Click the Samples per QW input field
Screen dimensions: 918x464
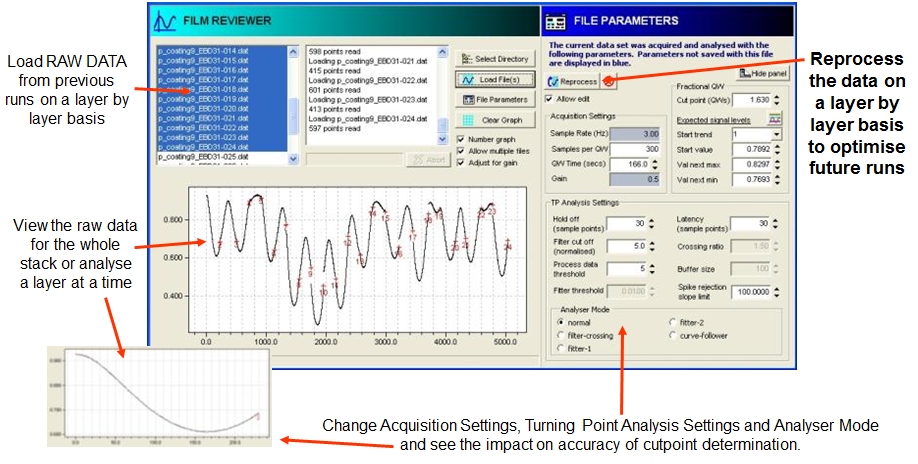pyautogui.click(x=635, y=149)
